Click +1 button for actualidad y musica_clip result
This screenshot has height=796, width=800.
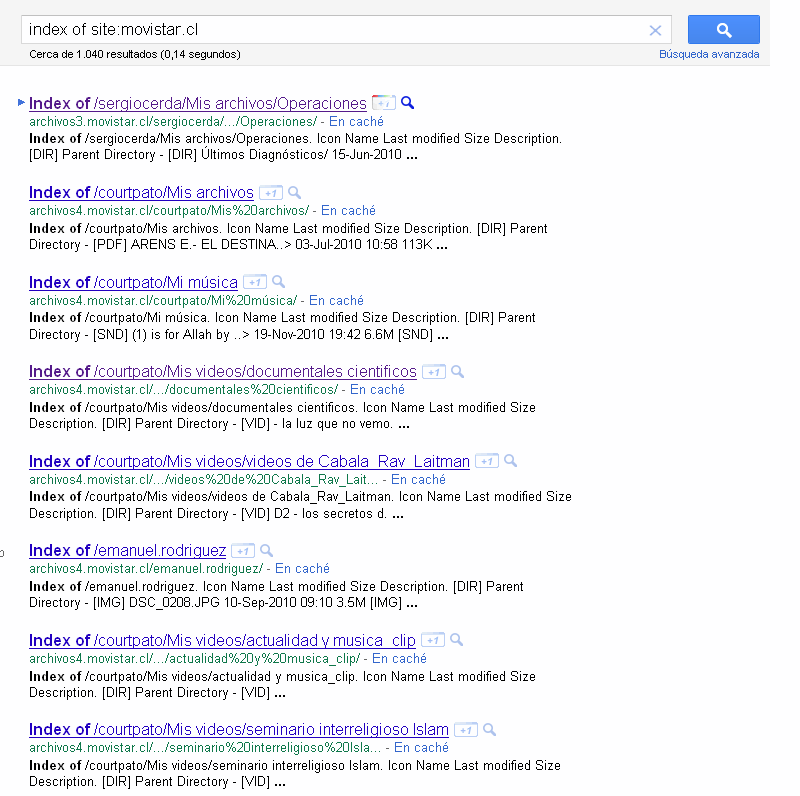pos(433,640)
